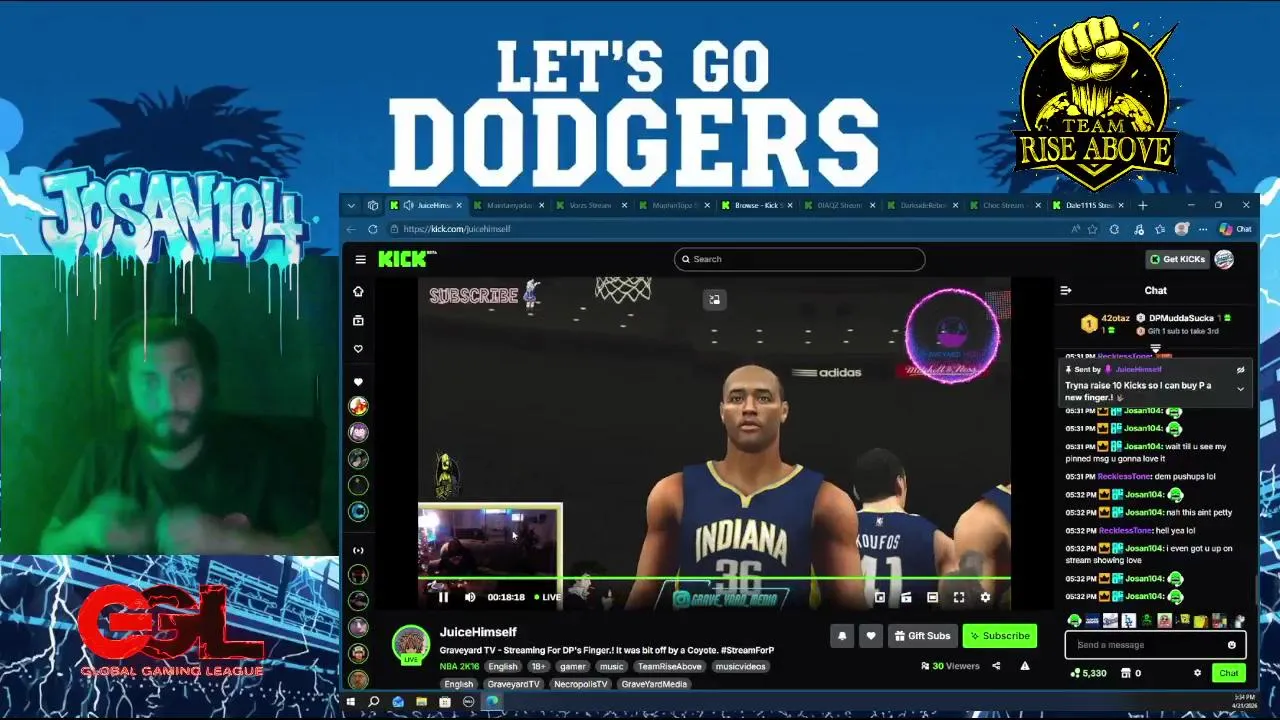Open chat settings gear icon

click(1197, 673)
